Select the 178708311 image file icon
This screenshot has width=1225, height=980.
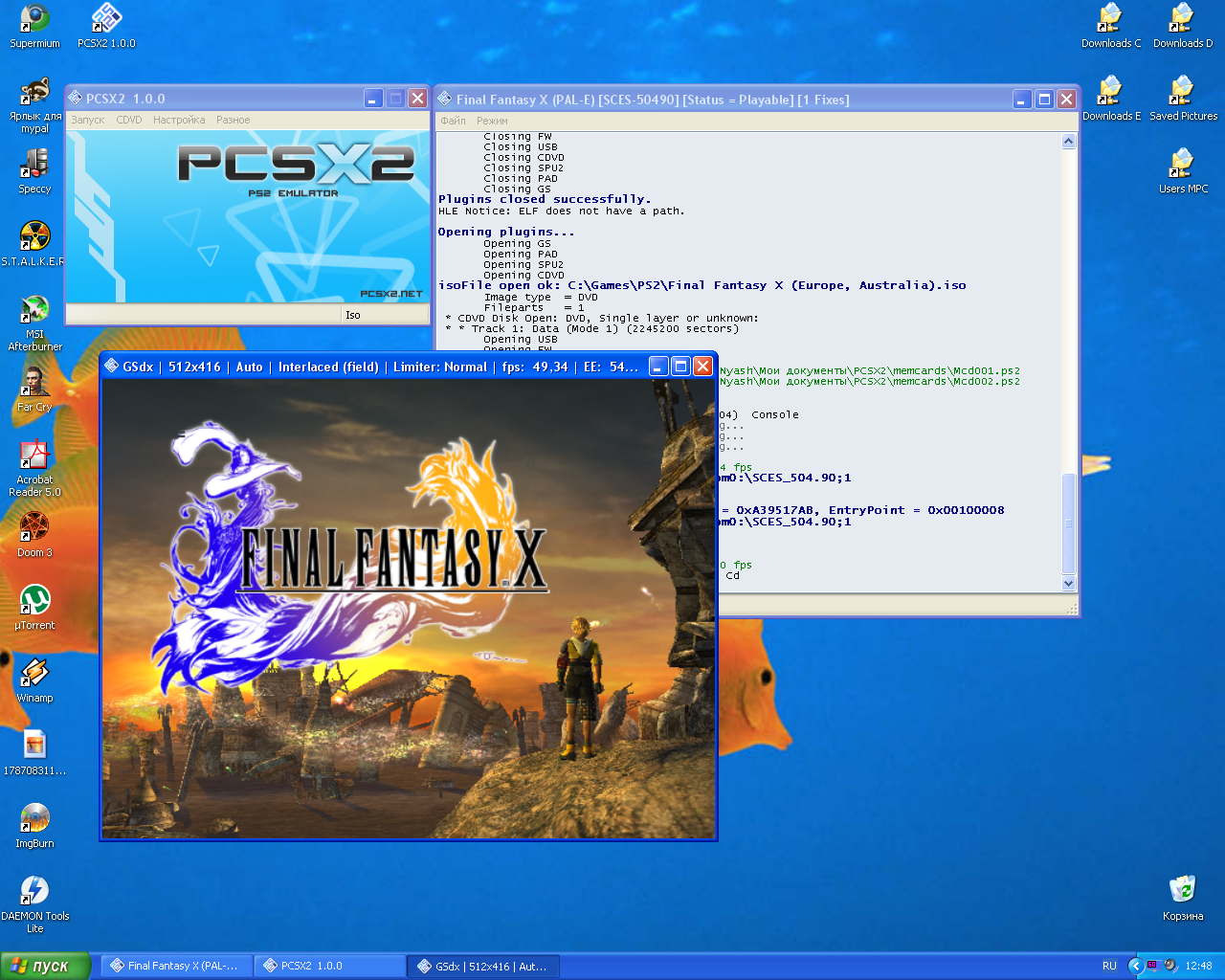(34, 753)
